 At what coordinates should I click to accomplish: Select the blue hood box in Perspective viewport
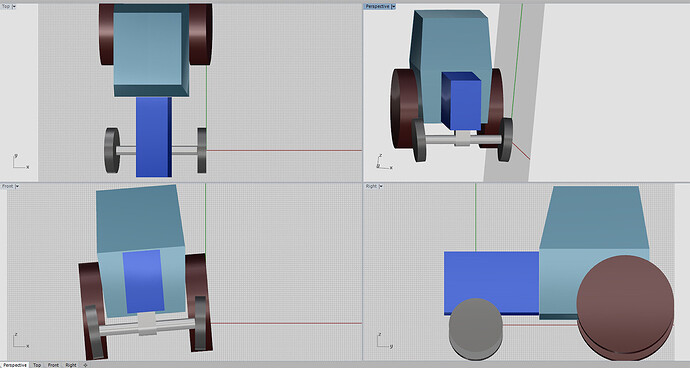461,102
